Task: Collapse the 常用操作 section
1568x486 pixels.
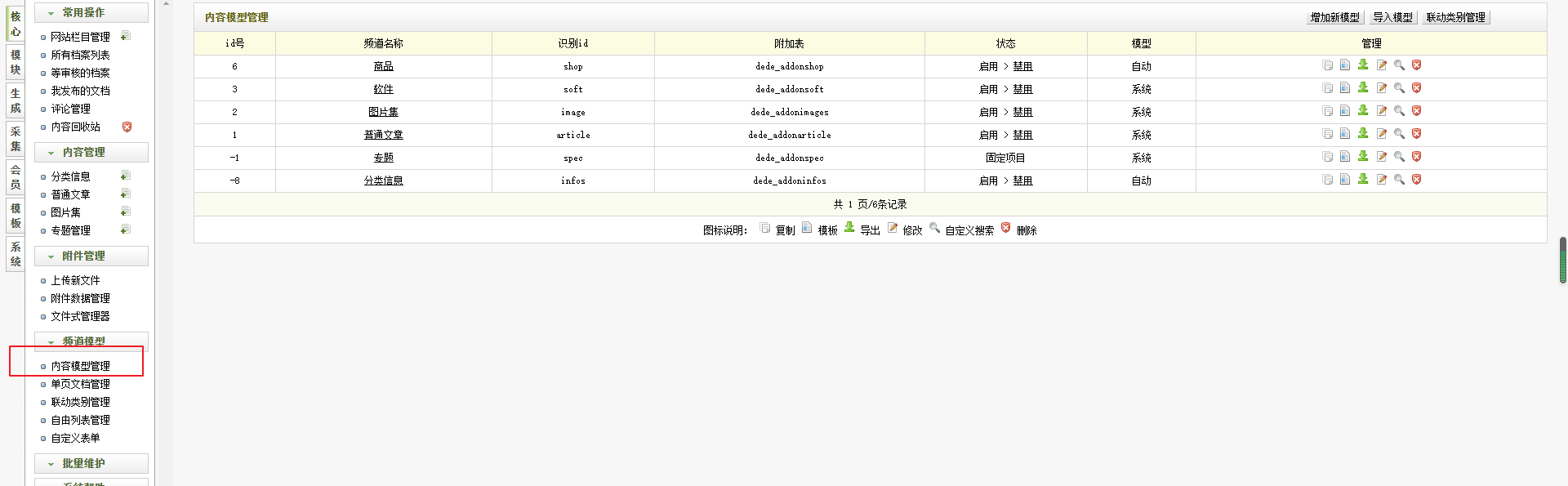Action: pos(91,12)
